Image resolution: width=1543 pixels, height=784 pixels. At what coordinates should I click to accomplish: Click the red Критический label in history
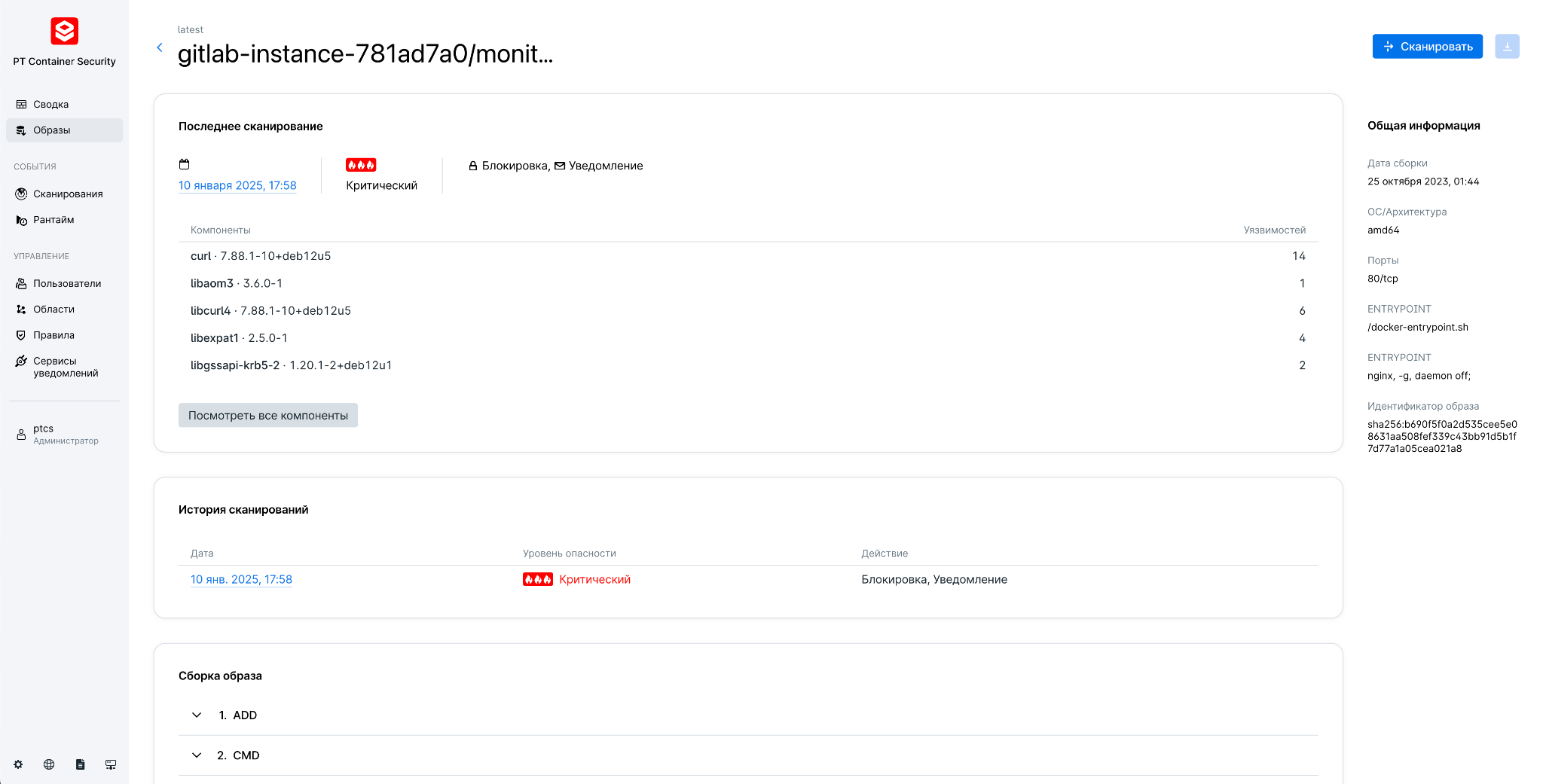tap(594, 580)
